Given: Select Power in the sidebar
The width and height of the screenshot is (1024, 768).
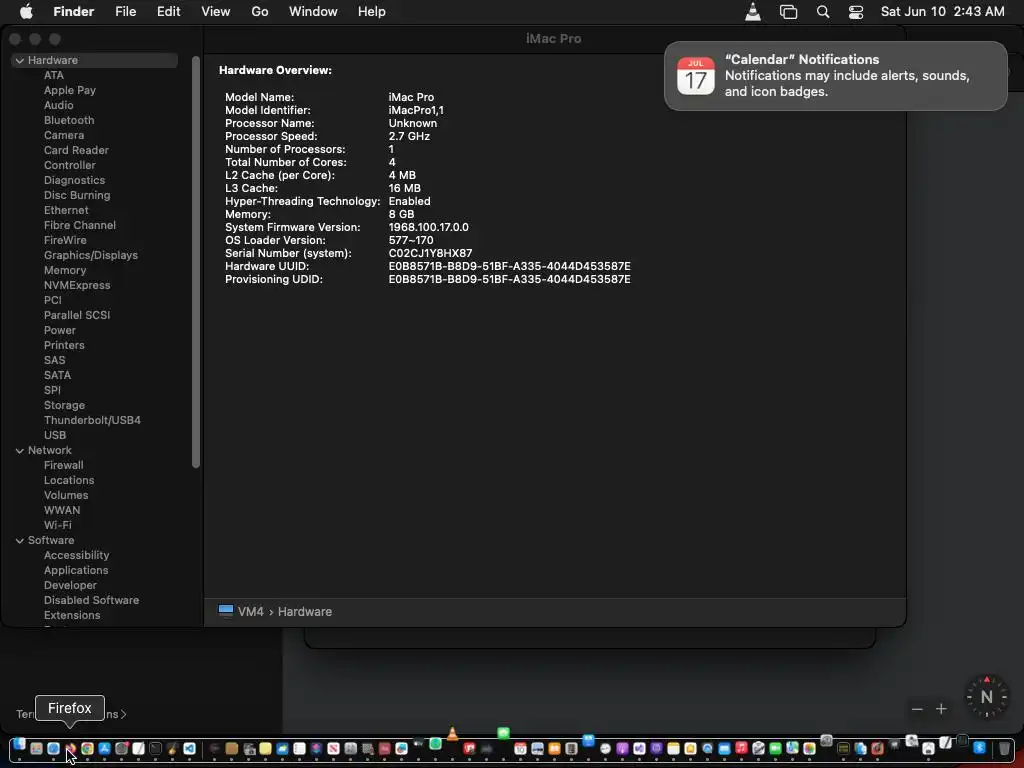Looking at the screenshot, I should tap(59, 330).
